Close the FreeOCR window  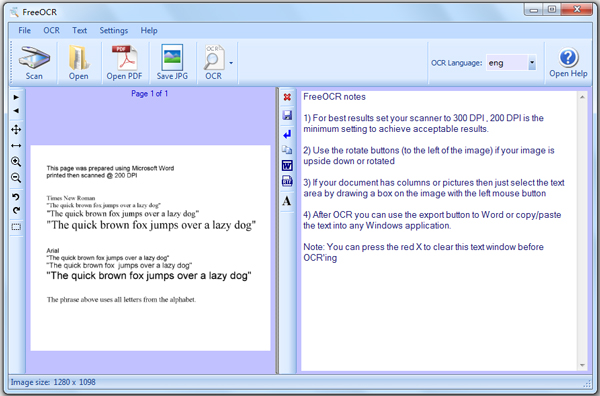577,10
